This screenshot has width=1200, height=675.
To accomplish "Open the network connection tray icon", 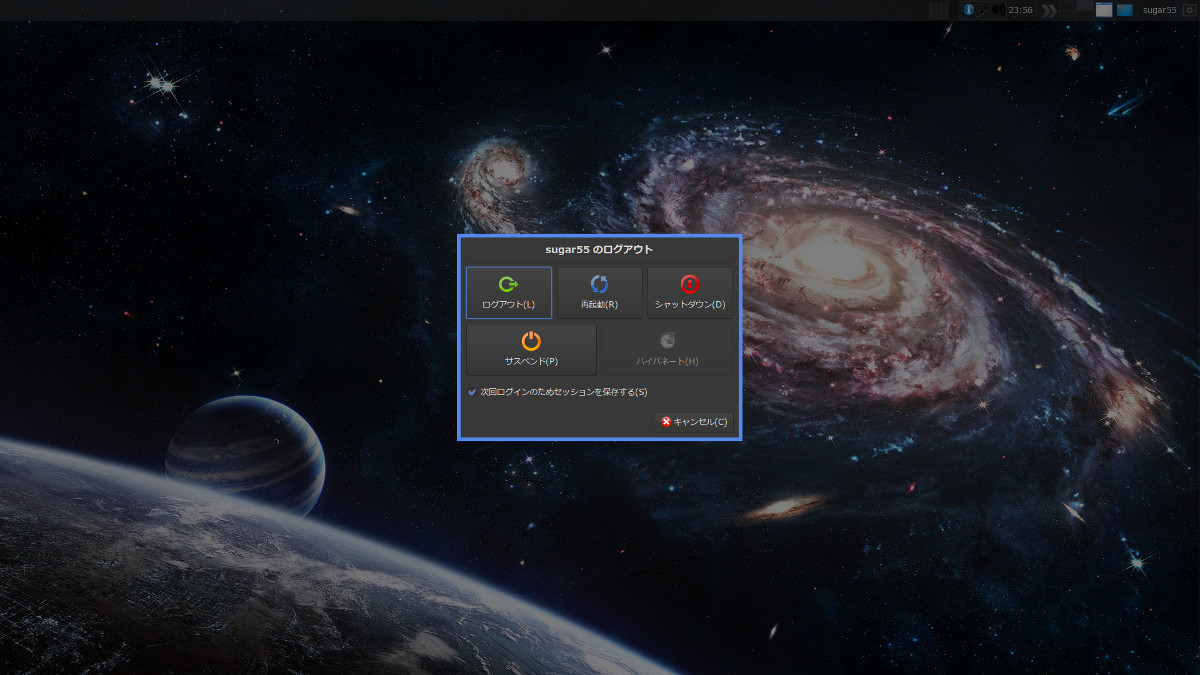I will (982, 10).
